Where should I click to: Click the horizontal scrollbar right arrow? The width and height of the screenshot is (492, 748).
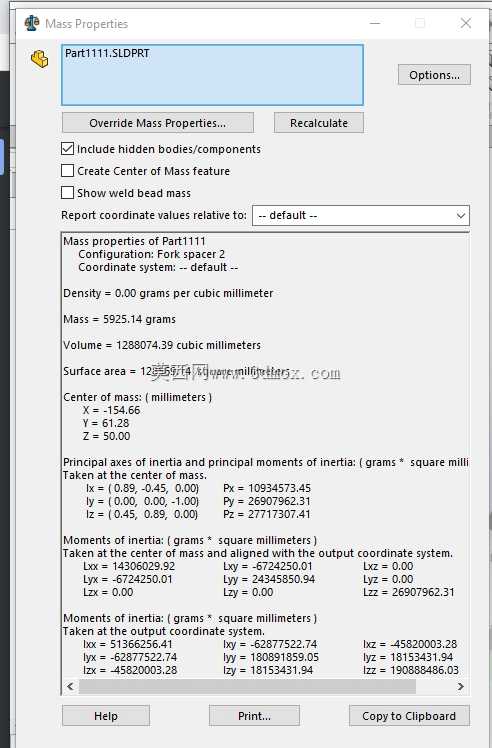[x=461, y=686]
